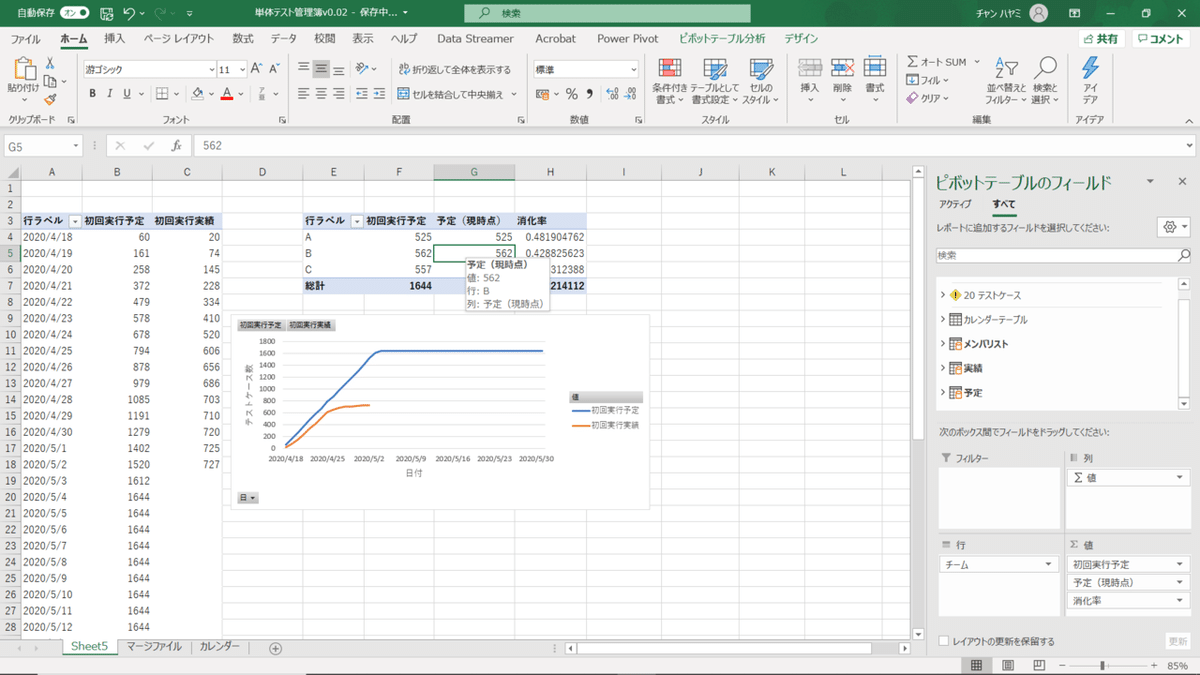The height and width of the screenshot is (675, 1200).
Task: Decrease font size with small A icon
Action: click(273, 69)
